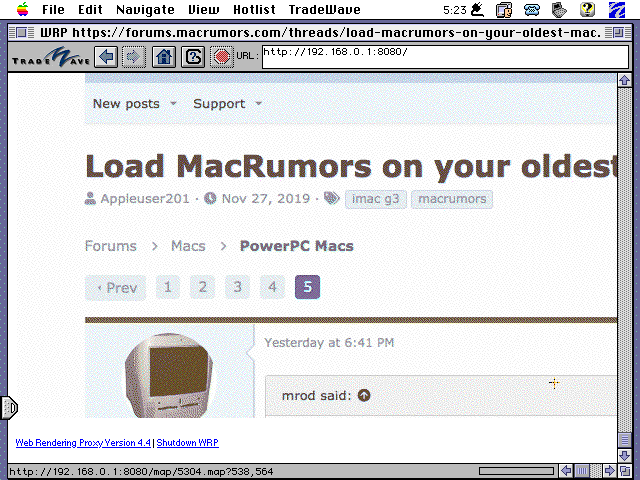Go to thread page 2

[x=202, y=287]
